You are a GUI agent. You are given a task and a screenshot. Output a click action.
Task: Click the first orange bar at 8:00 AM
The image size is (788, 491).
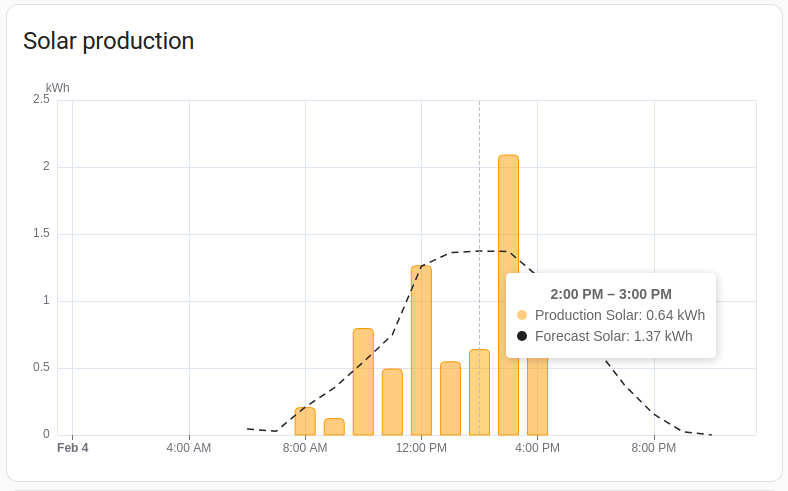tap(305, 421)
